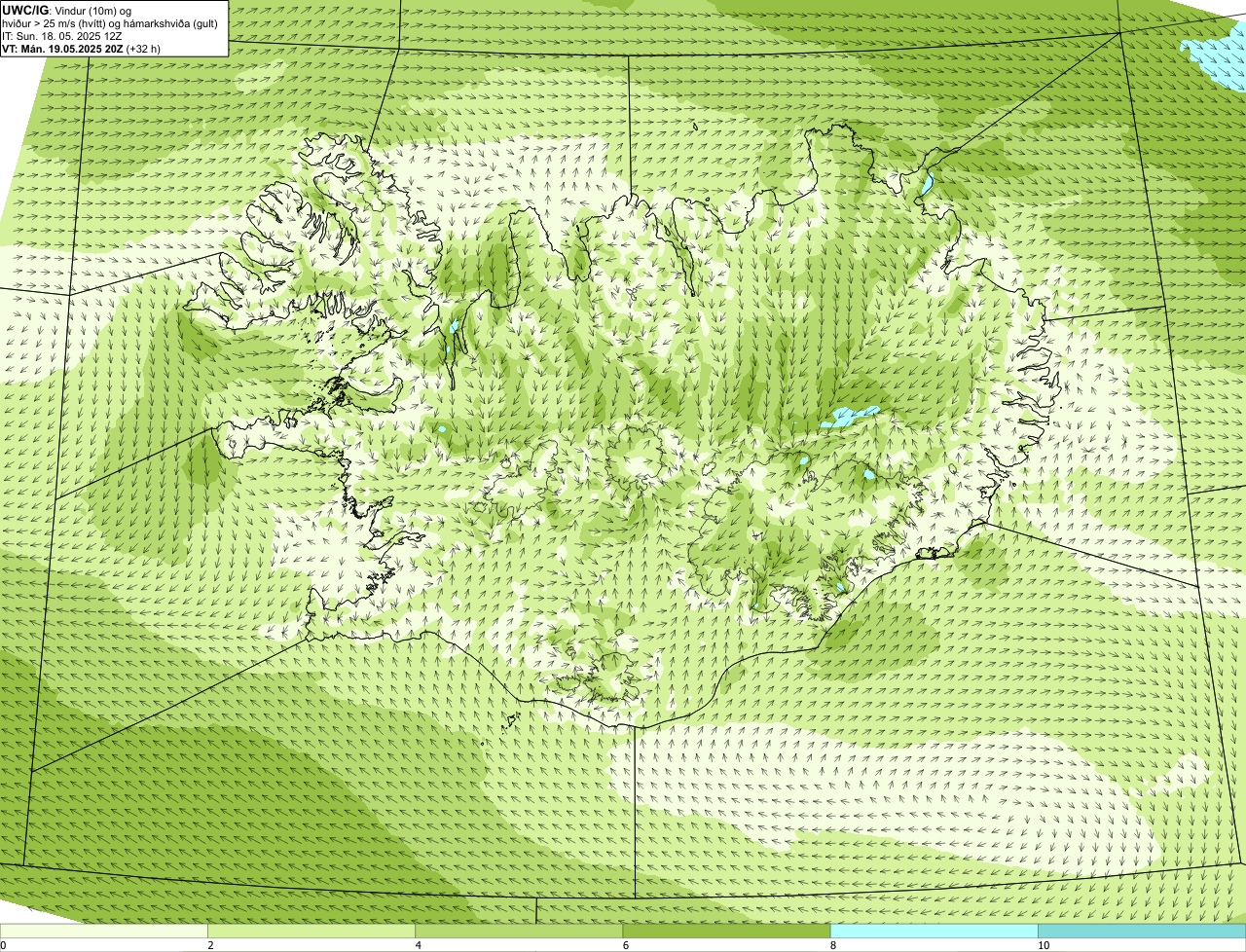Click the 'VT: Mán. 19.05.2025 20Z (+32 h)' line
1246x952 pixels.
[82, 48]
